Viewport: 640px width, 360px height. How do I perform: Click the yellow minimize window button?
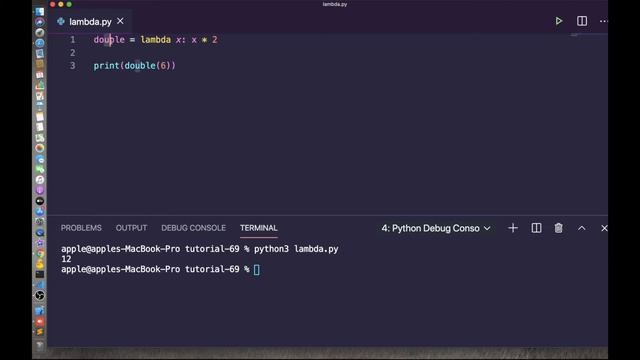[x=61, y=4]
